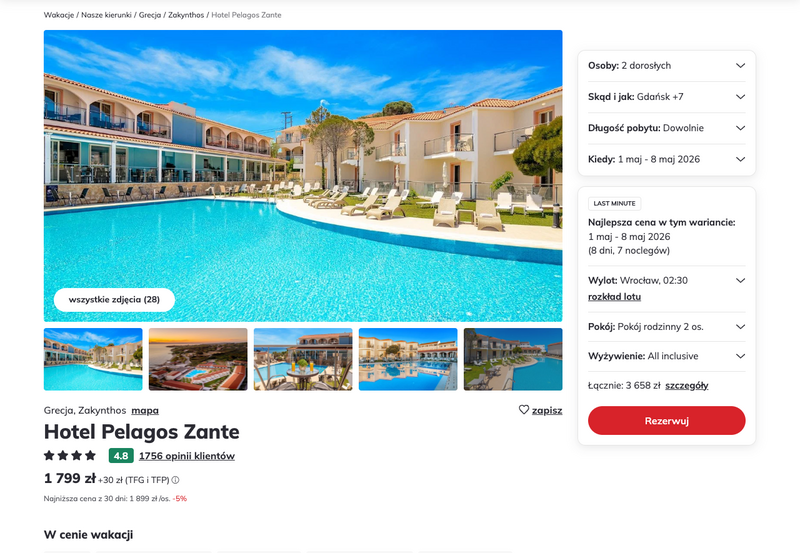Screen dimensions: 800x553
Task: Open the Kiedy date range picker
Action: pos(666,159)
